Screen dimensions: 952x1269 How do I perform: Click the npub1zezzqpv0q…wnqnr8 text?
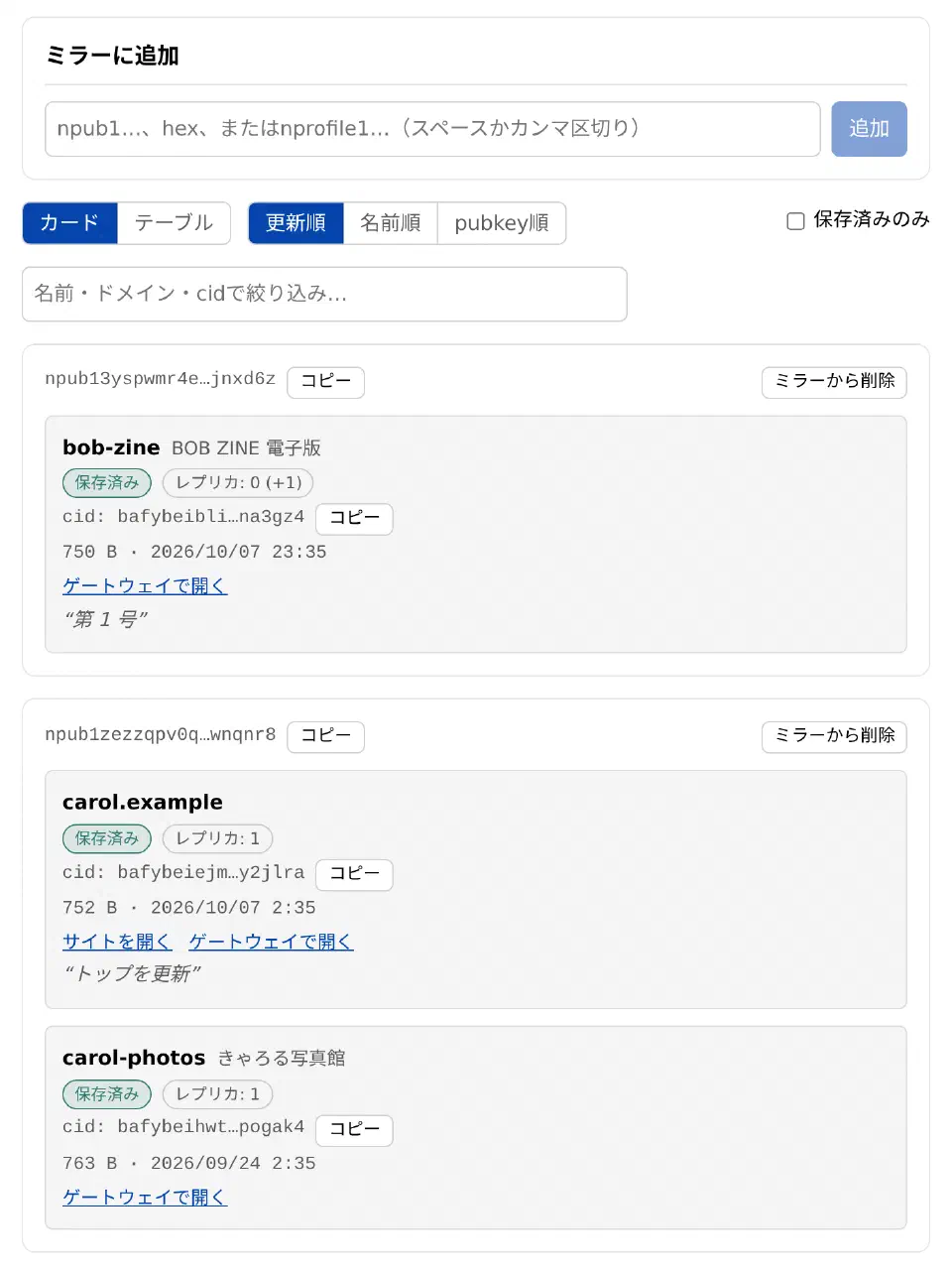[160, 734]
